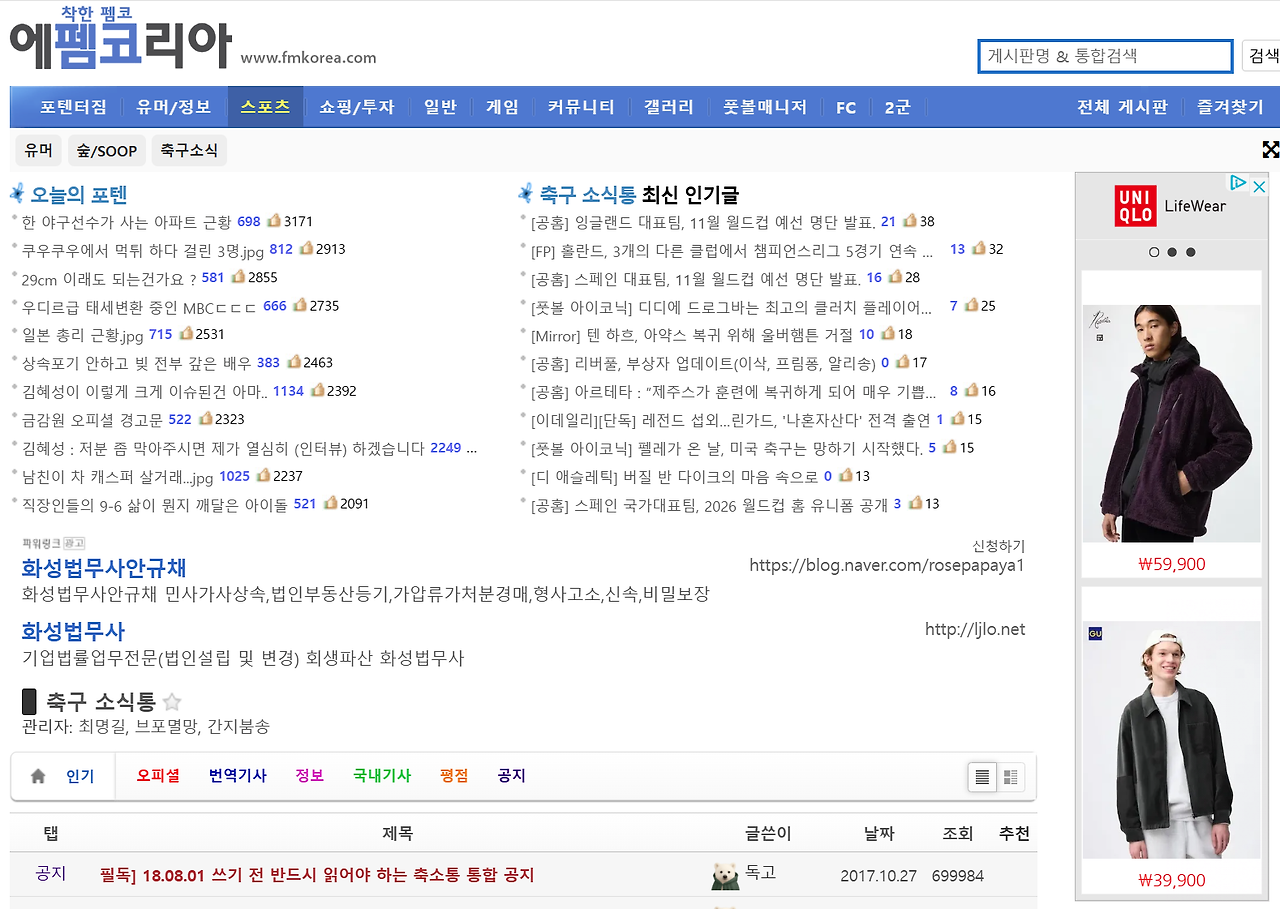1280x909 pixels.
Task: Click the 글쓴이 column header
Action: [768, 833]
